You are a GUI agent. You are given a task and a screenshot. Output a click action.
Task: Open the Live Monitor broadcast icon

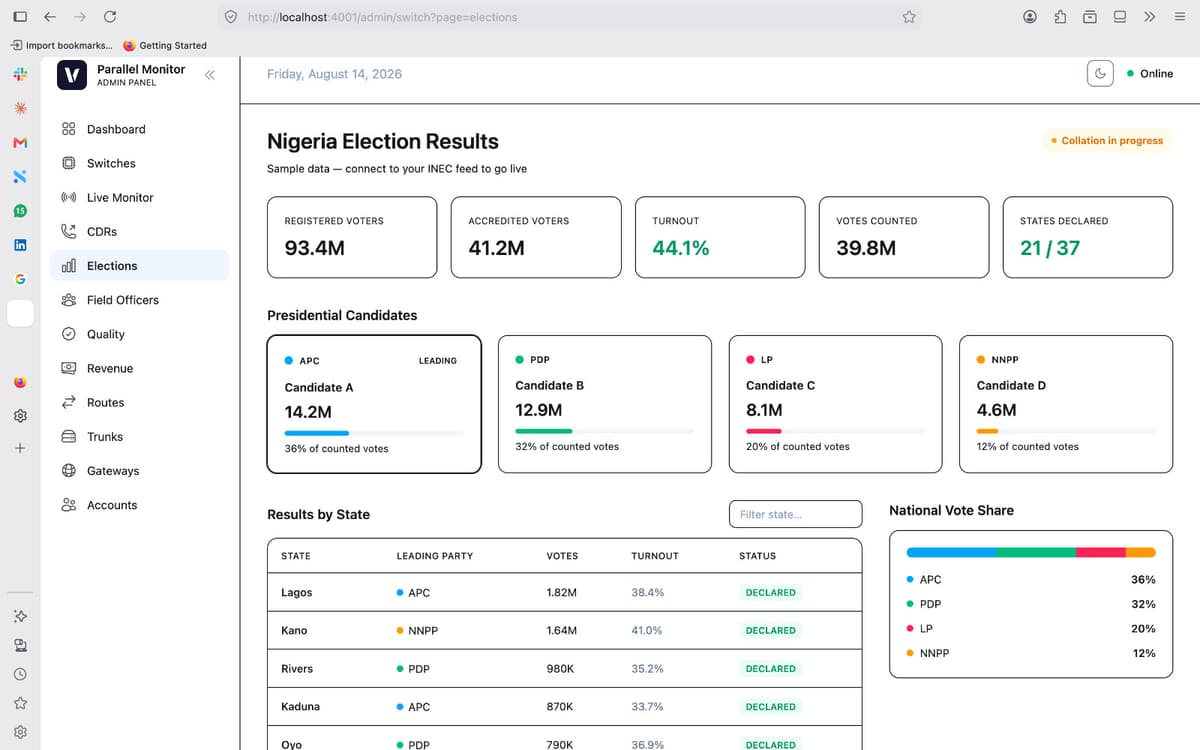(69, 197)
